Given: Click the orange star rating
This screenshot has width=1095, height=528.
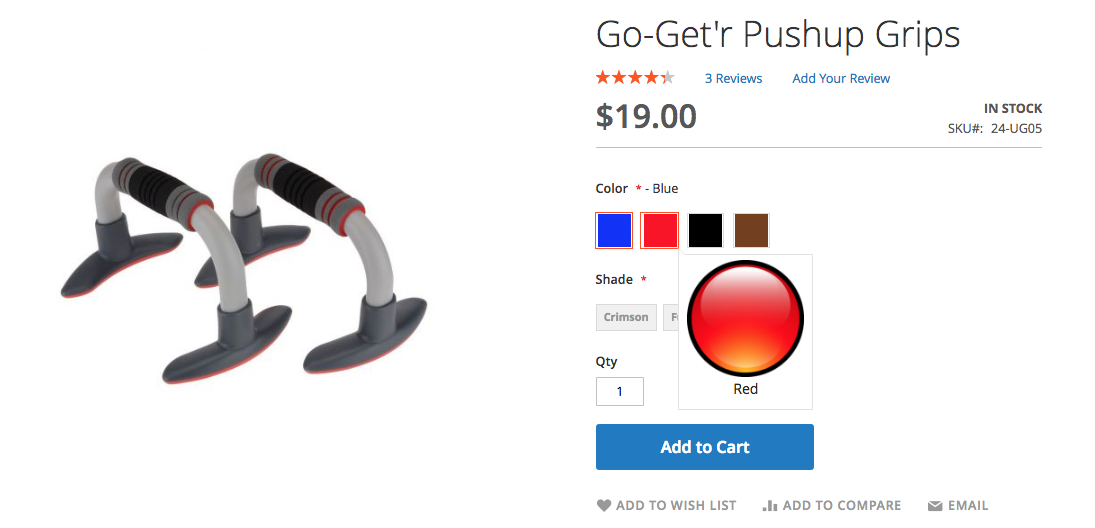Looking at the screenshot, I should [635, 78].
